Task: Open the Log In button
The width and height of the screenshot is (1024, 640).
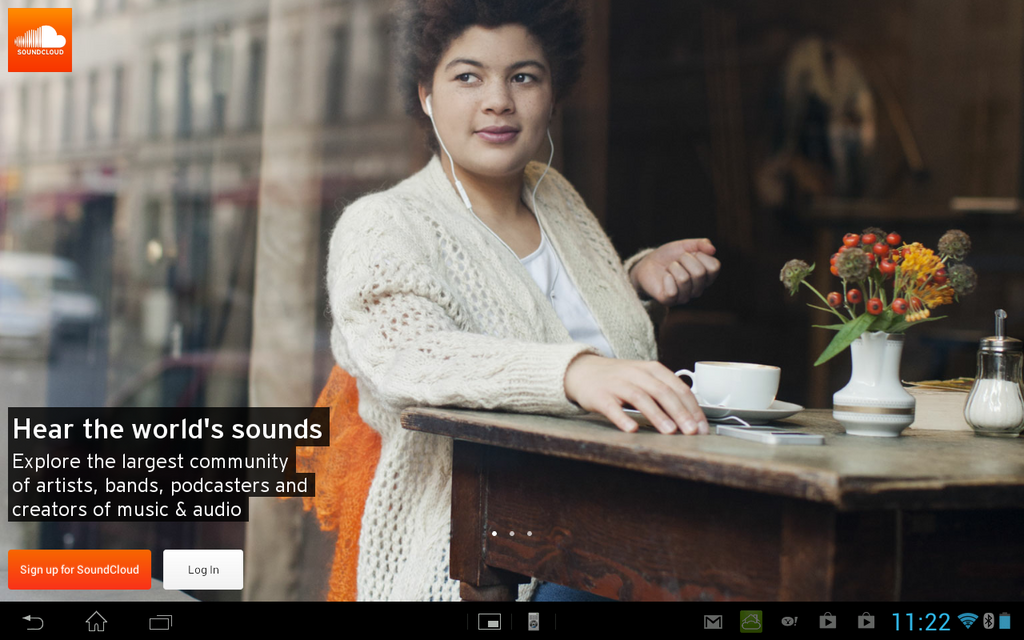Action: tap(203, 569)
